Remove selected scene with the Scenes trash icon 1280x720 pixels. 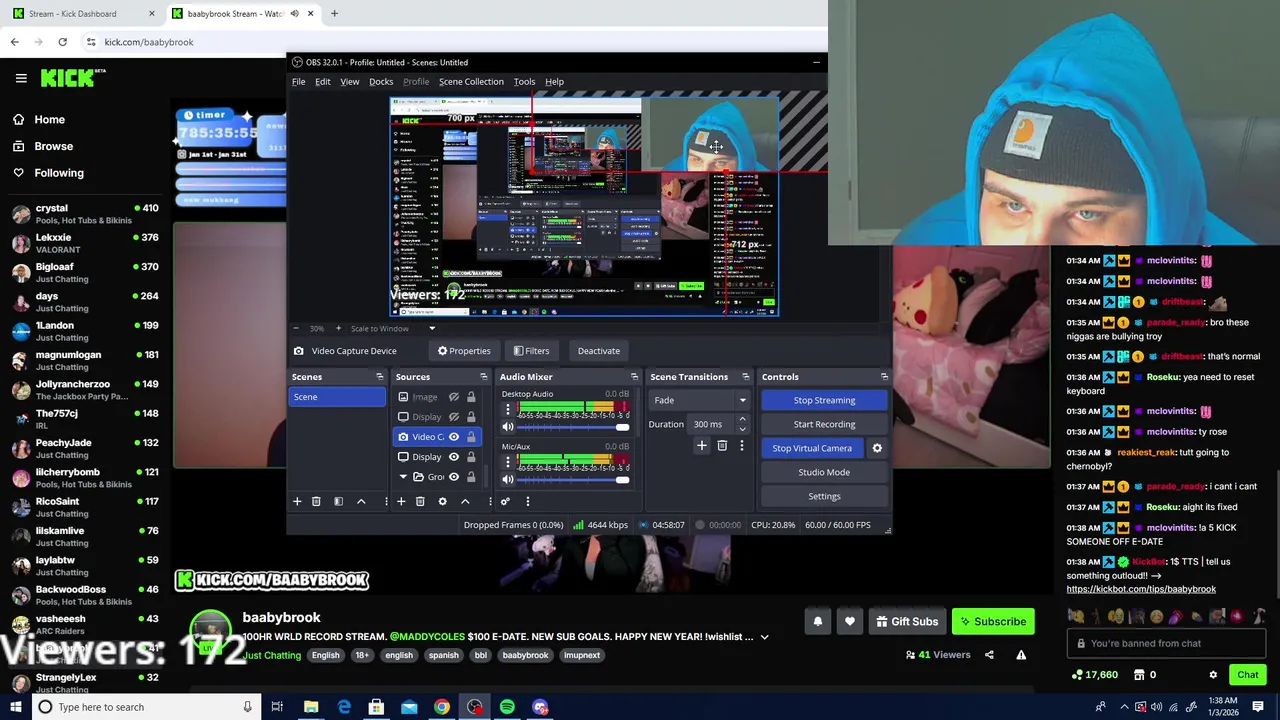pyautogui.click(x=316, y=501)
